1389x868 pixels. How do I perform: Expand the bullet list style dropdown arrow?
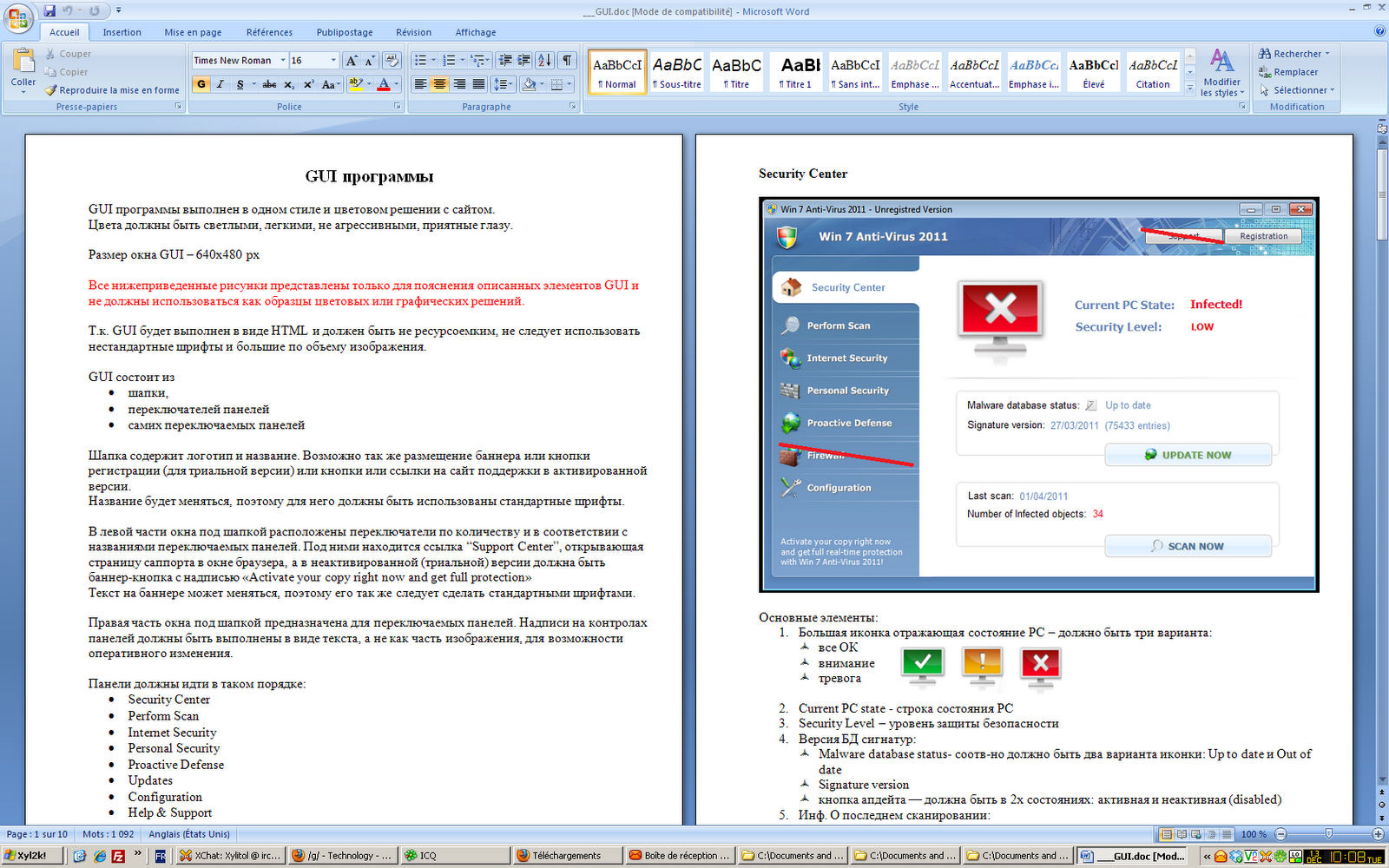click(x=432, y=60)
